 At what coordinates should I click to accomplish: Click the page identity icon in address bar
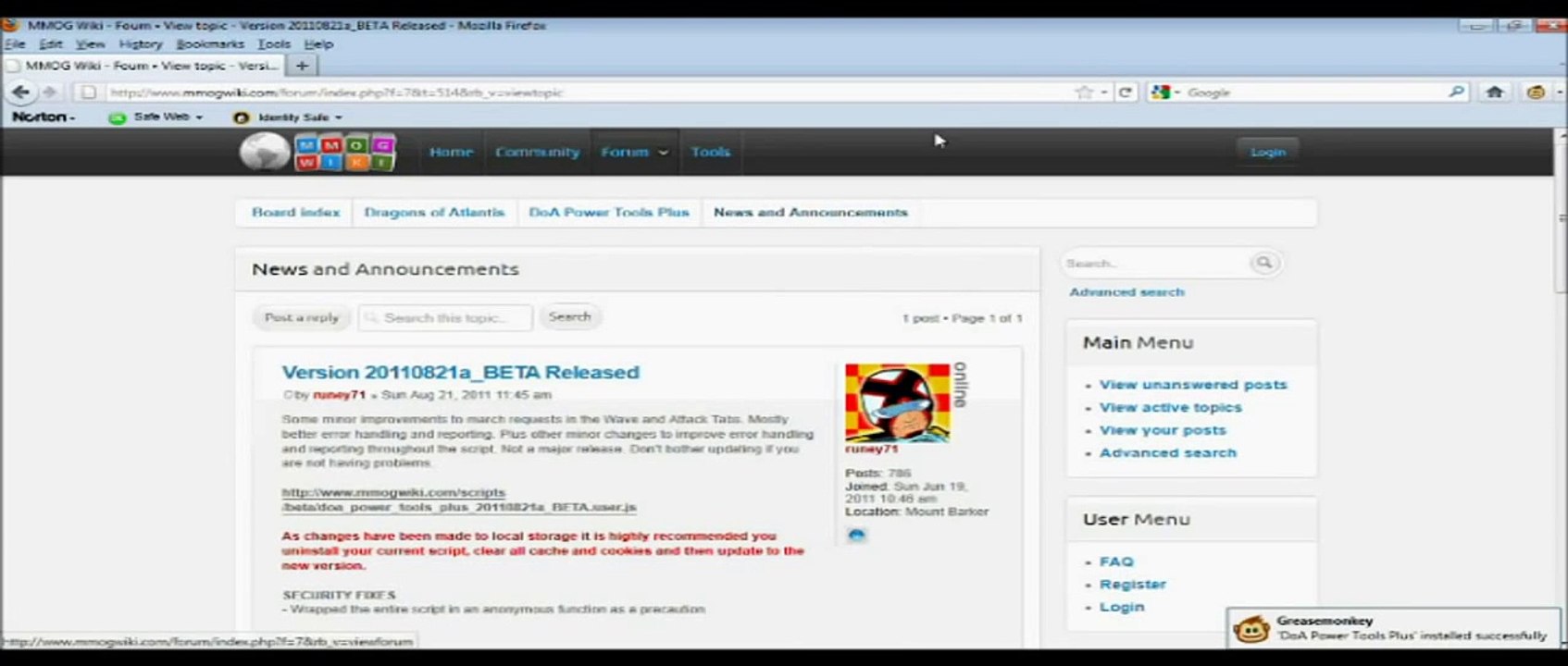point(88,92)
